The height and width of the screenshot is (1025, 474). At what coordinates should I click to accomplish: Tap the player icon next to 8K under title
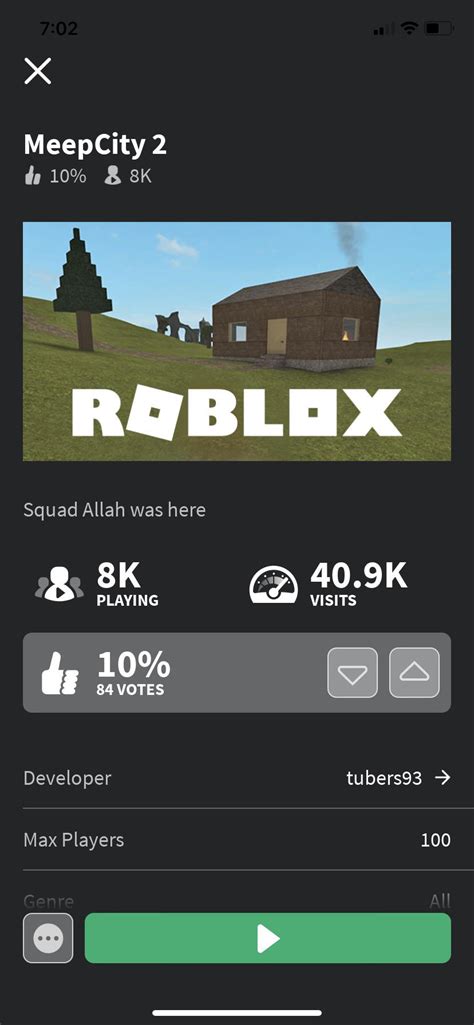[x=112, y=176]
